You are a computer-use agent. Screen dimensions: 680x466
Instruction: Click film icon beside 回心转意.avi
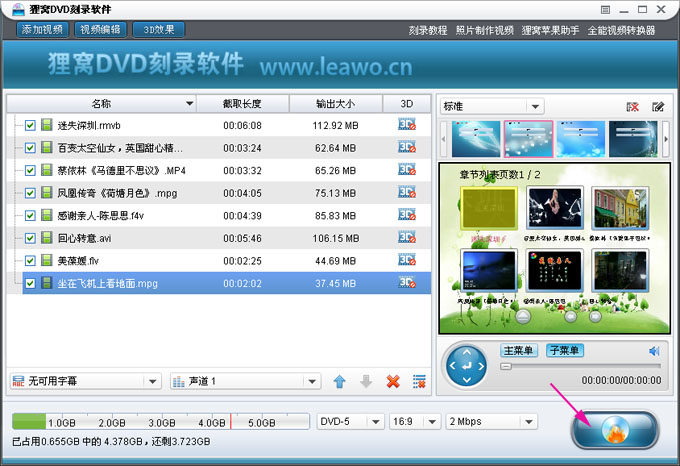click(x=46, y=238)
